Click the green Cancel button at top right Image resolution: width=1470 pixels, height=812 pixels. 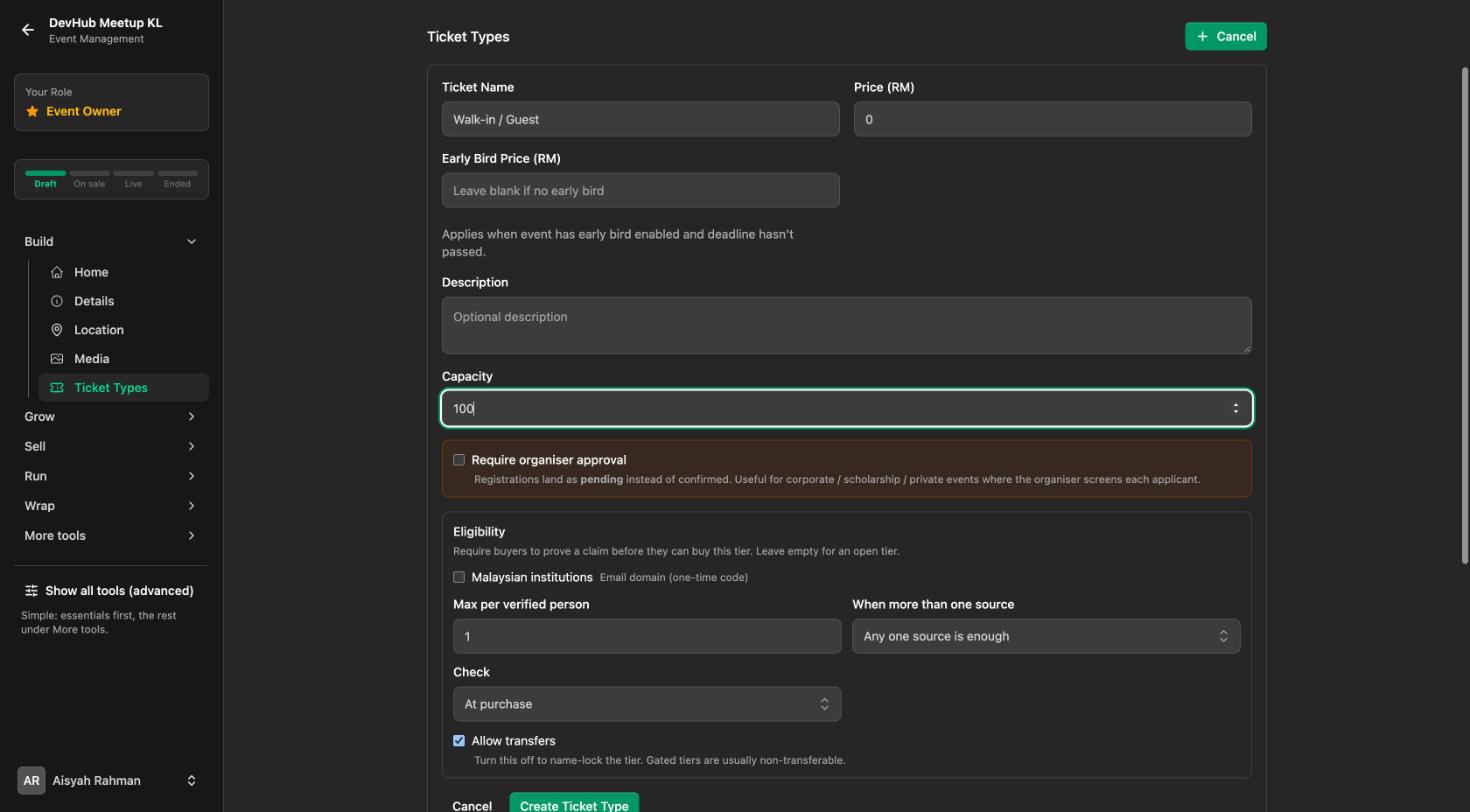pos(1226,36)
